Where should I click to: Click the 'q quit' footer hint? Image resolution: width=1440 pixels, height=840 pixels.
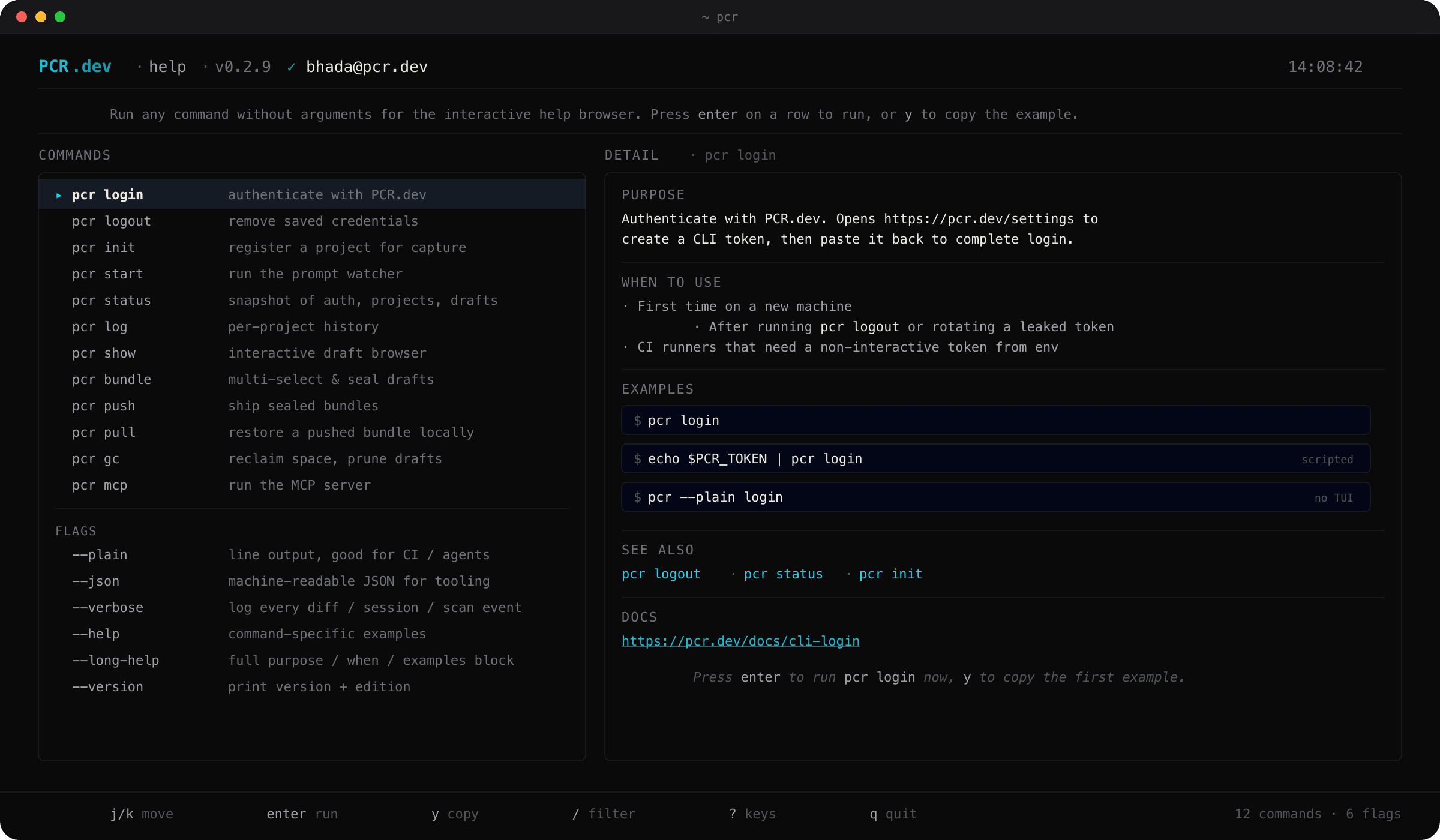click(893, 814)
